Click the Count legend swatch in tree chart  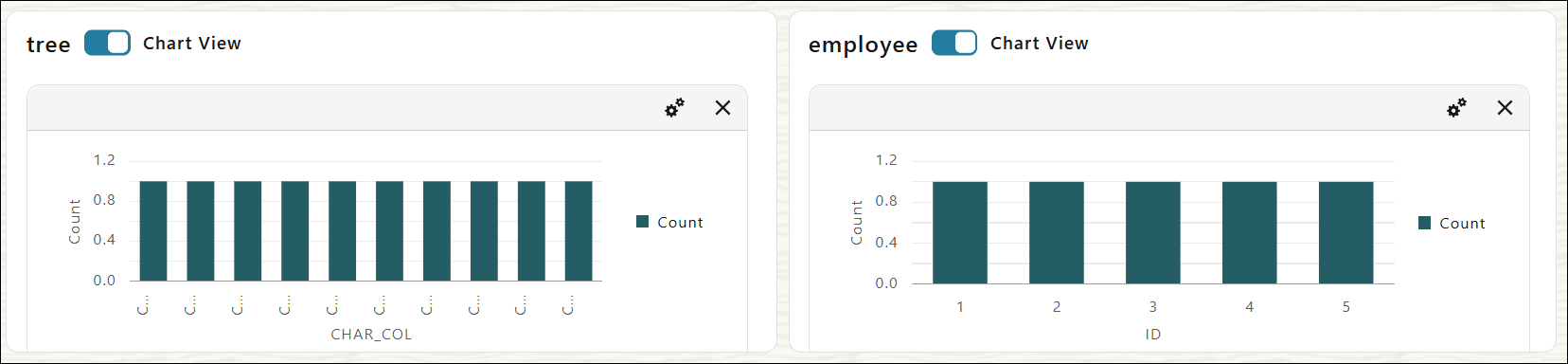pos(642,222)
